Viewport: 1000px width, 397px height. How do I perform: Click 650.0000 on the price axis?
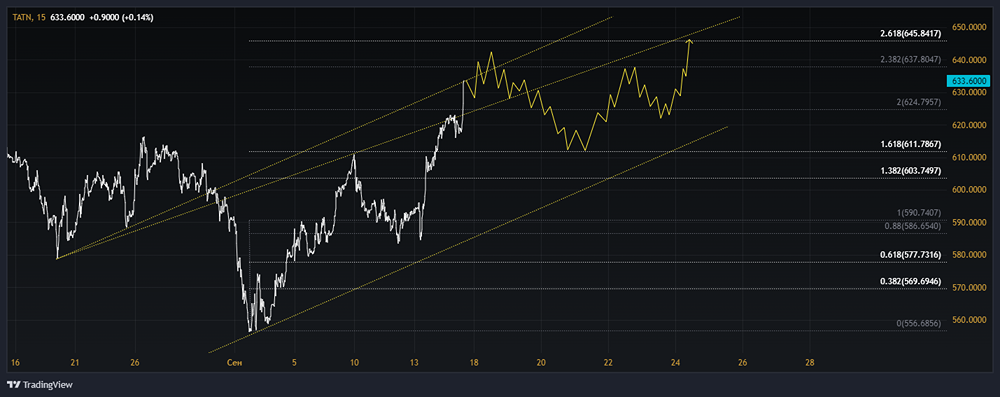point(969,27)
